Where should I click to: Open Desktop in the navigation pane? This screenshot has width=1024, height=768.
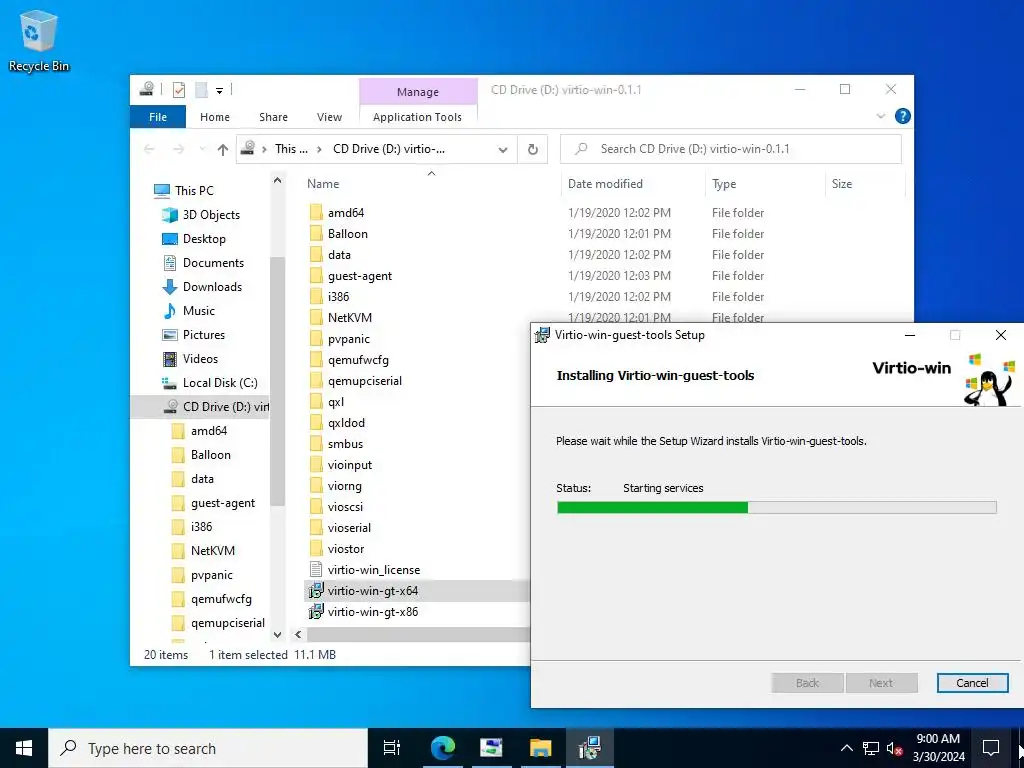[204, 239]
